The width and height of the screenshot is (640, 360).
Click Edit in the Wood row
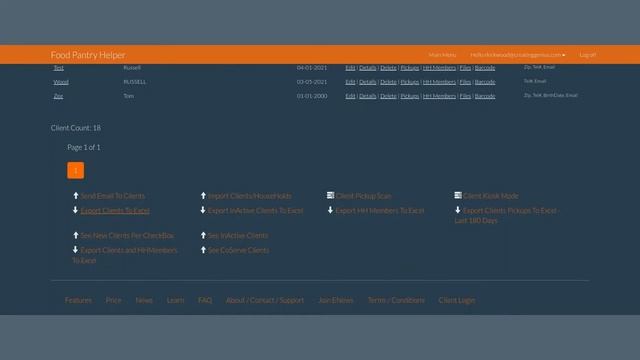350,82
